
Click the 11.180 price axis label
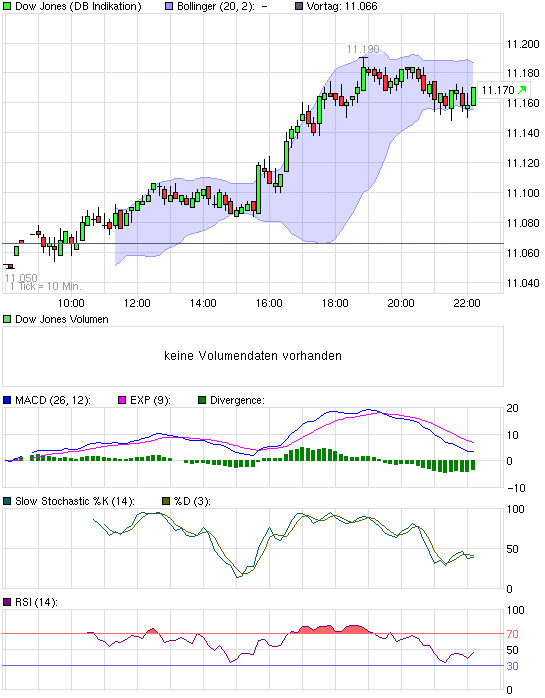[523, 73]
